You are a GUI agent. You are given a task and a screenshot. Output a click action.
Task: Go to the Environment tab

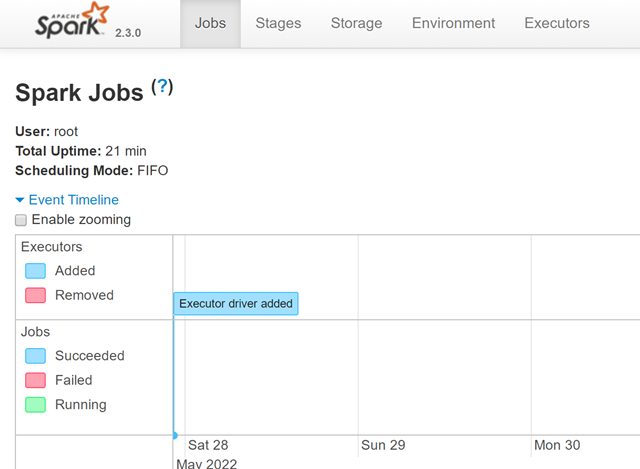pyautogui.click(x=453, y=23)
